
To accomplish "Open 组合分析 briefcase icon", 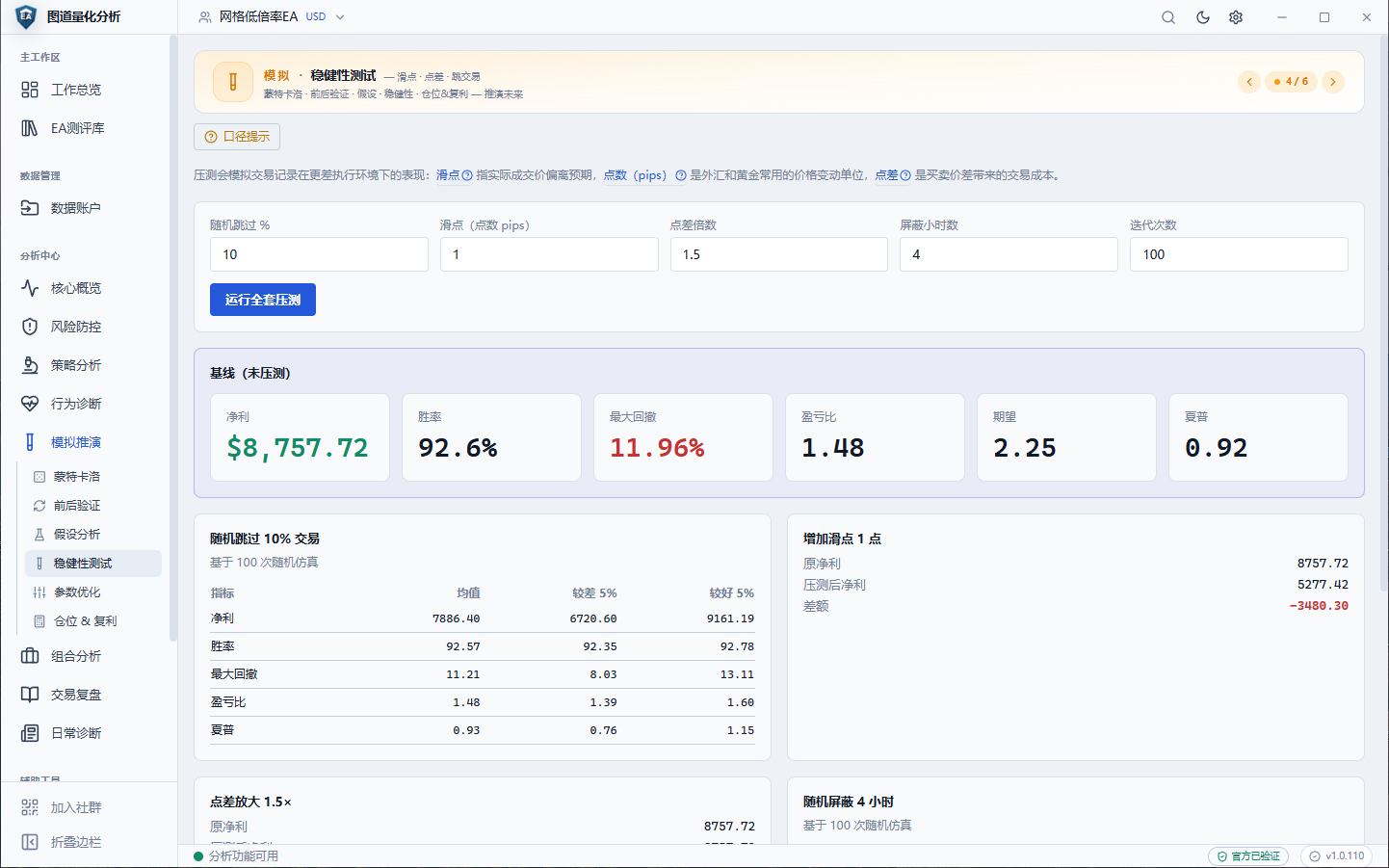I will 30,656.
